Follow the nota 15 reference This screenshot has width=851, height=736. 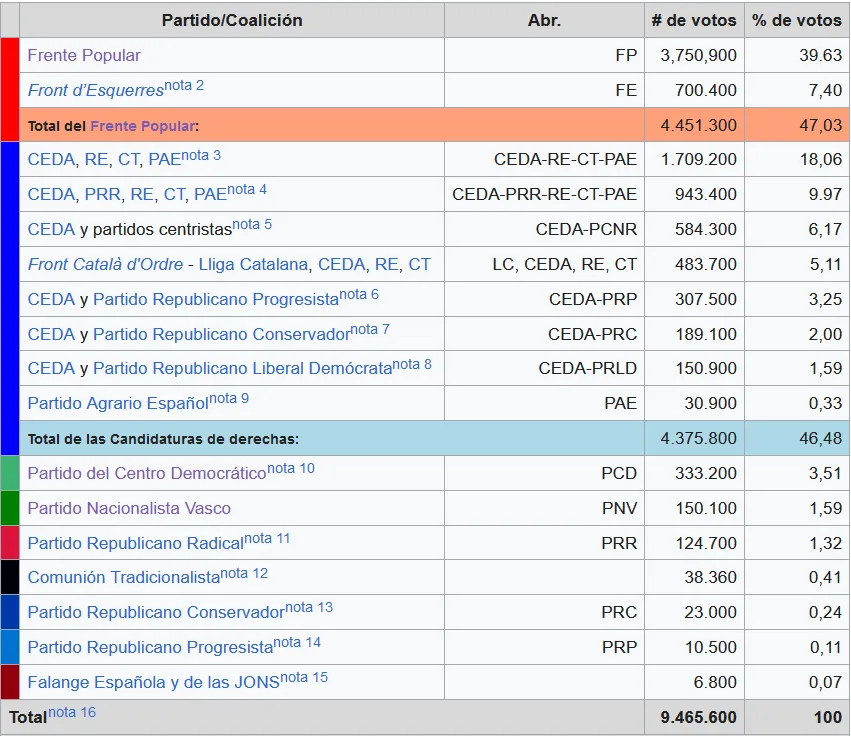(304, 677)
